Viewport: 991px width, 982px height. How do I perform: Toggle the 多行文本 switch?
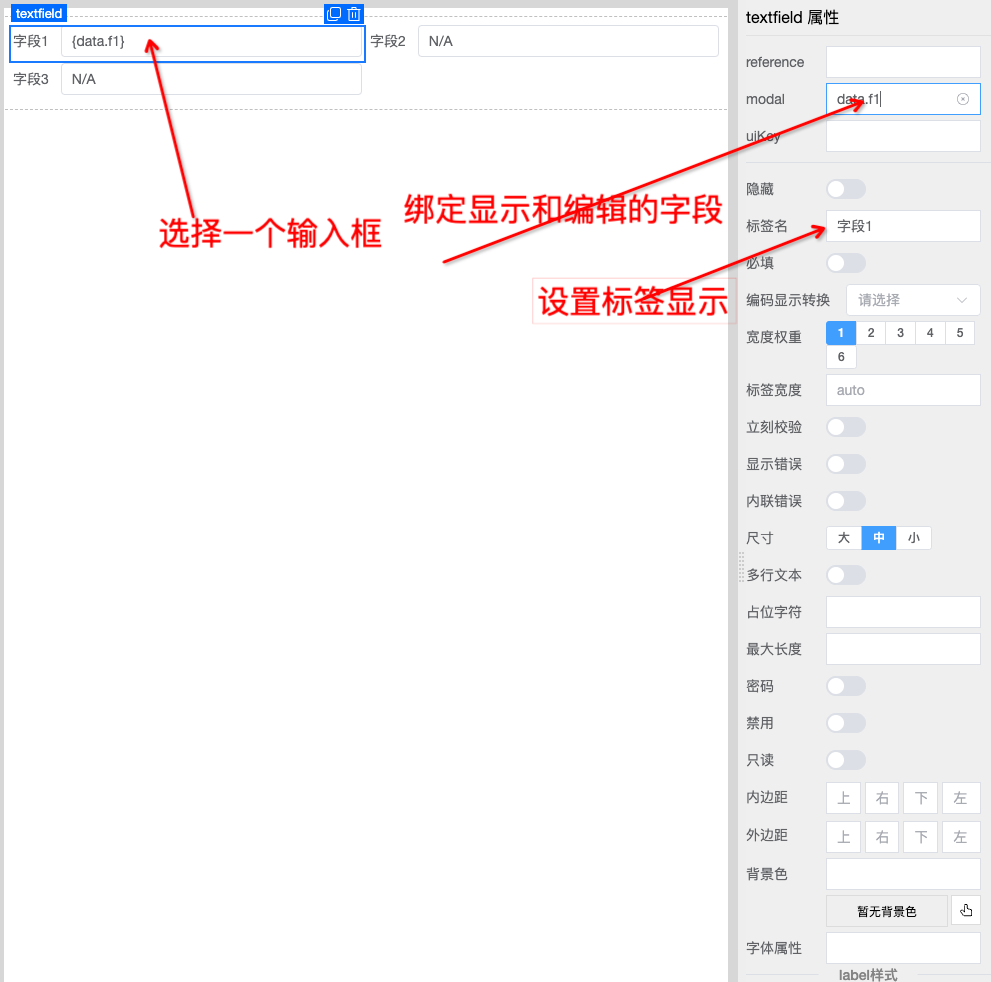(846, 575)
